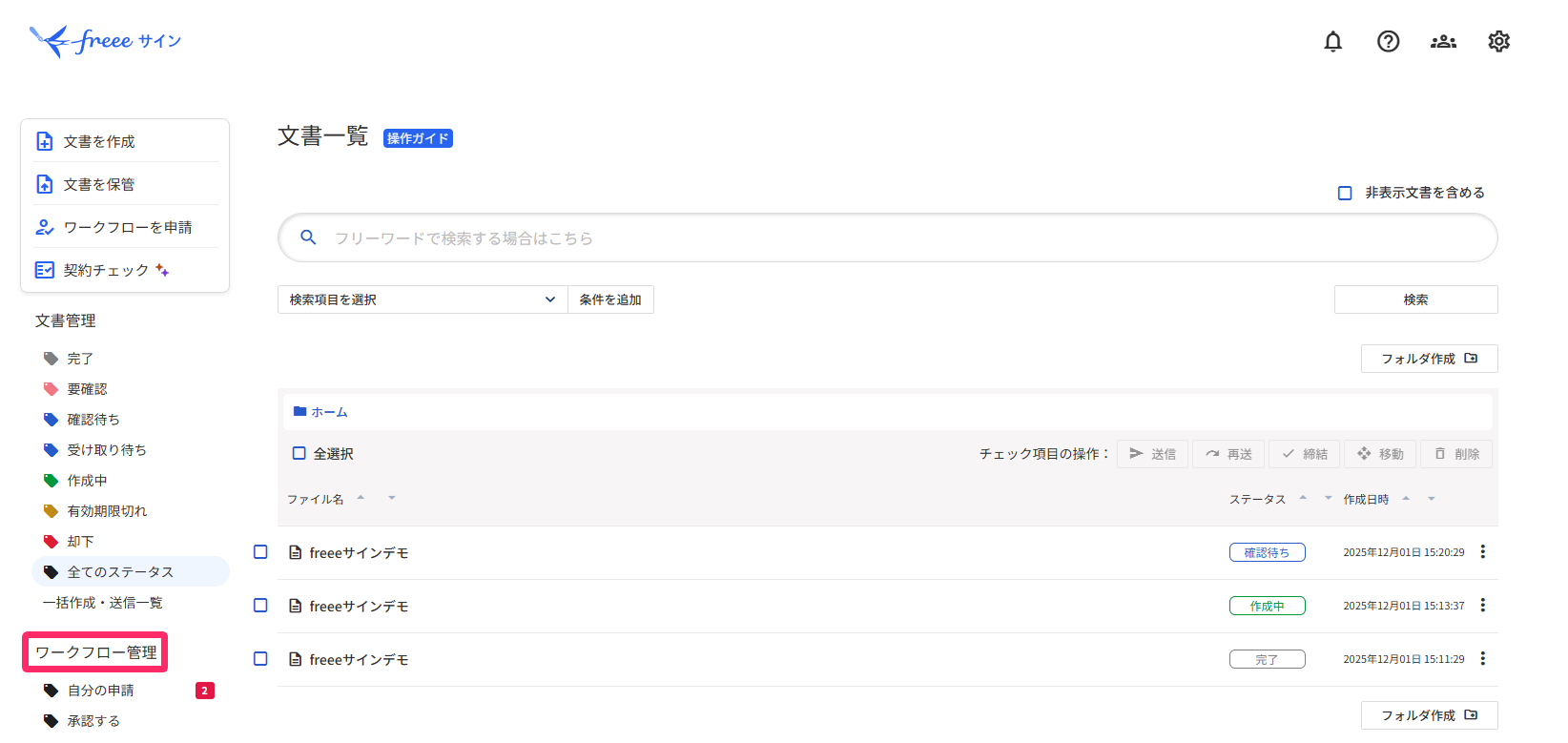Filter documents by 要確認 status
The width and height of the screenshot is (1568, 743).
pos(87,389)
